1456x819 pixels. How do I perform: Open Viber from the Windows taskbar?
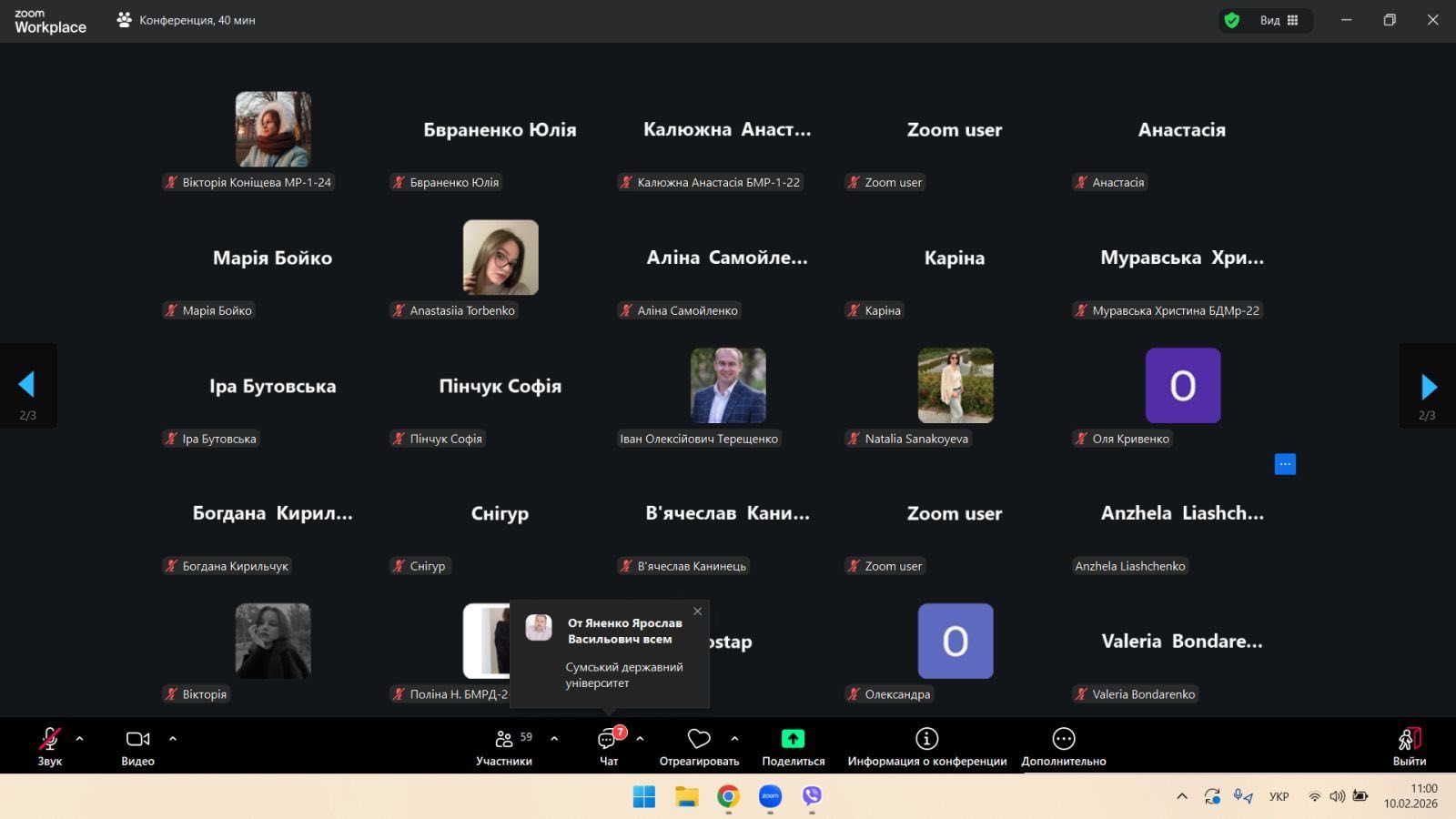(812, 796)
